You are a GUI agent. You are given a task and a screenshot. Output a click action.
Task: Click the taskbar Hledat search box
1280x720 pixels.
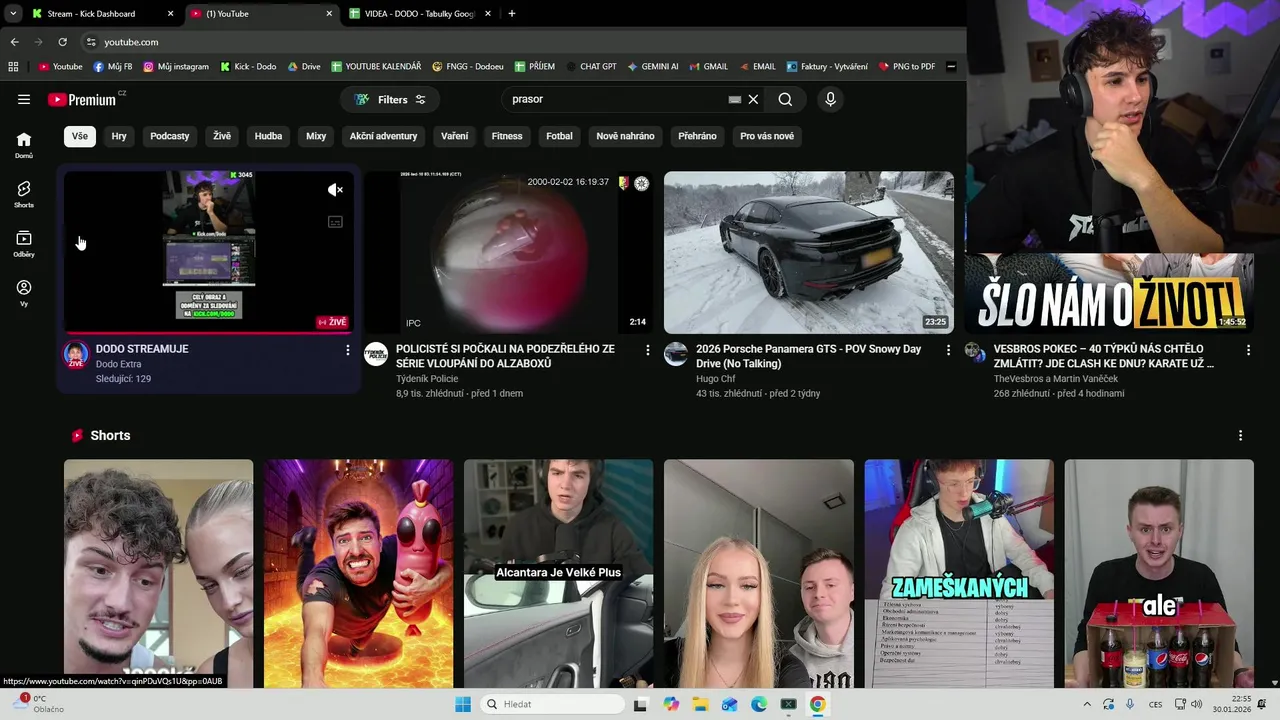pos(552,704)
